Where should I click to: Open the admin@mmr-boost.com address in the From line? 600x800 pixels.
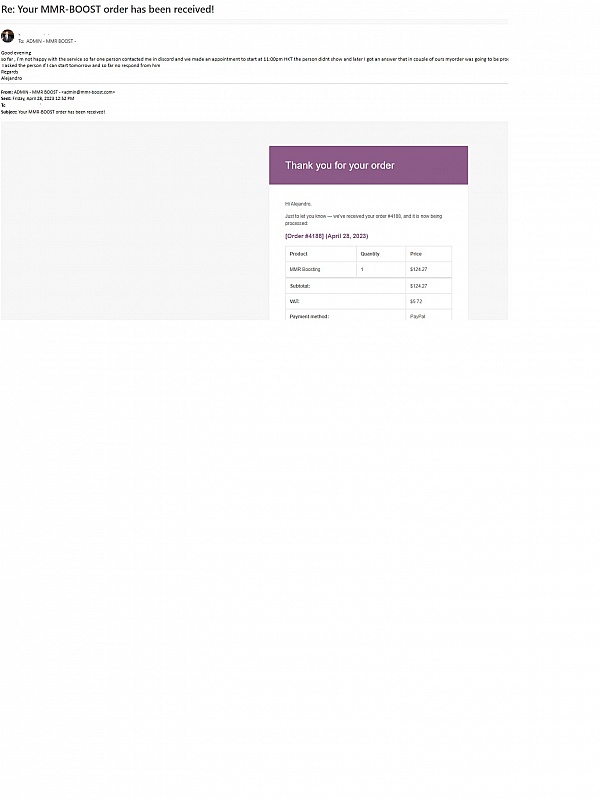88,92
